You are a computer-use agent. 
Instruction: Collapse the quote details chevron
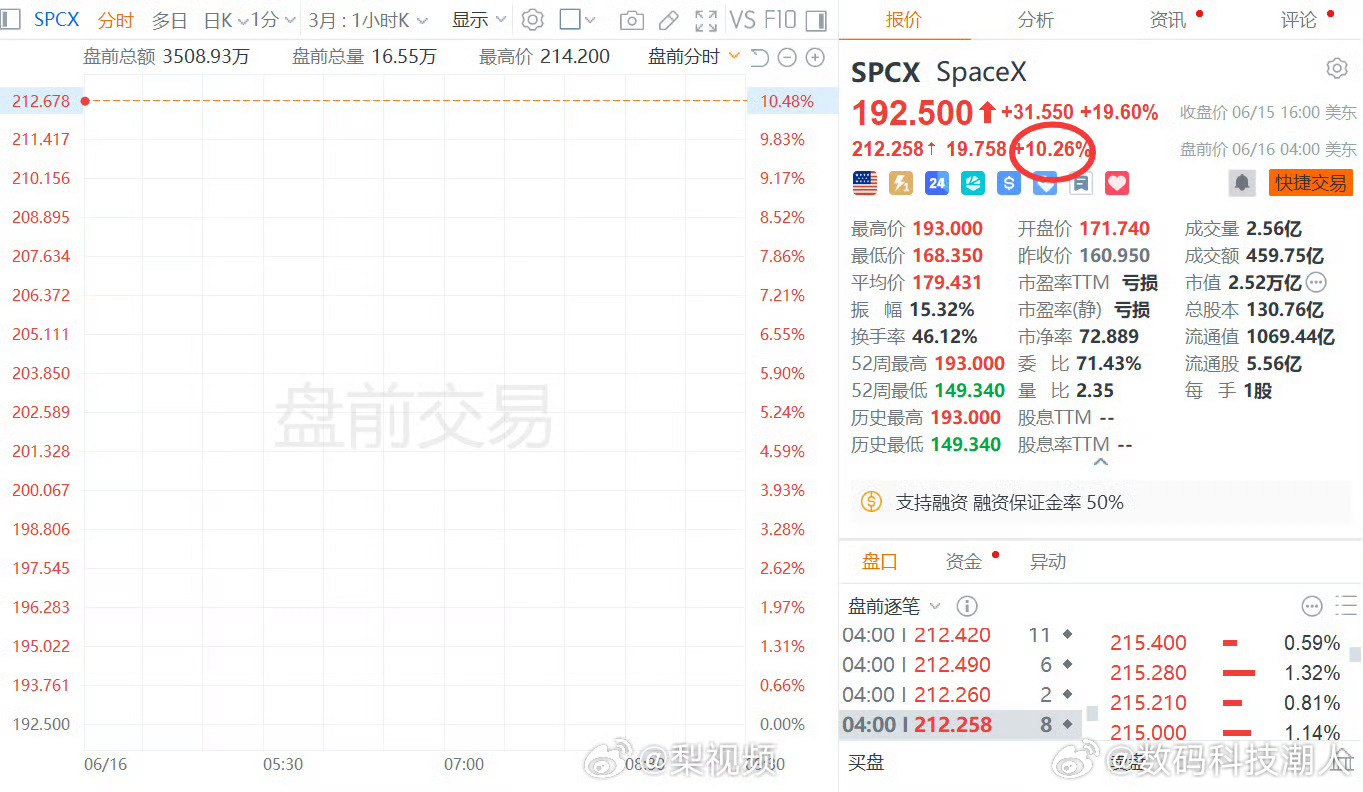click(x=1101, y=463)
